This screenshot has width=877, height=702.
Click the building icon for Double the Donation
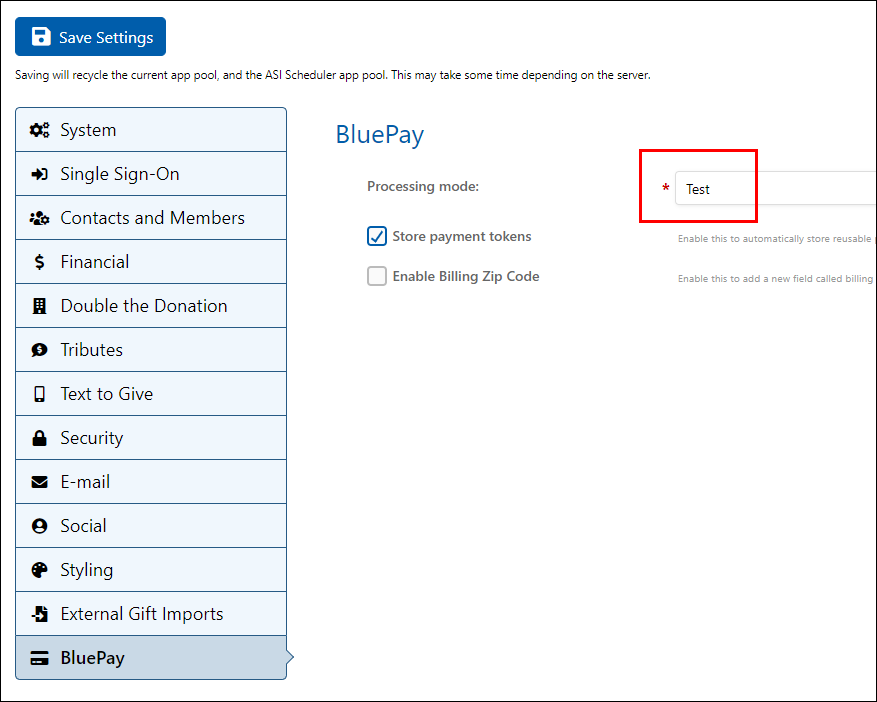(40, 306)
